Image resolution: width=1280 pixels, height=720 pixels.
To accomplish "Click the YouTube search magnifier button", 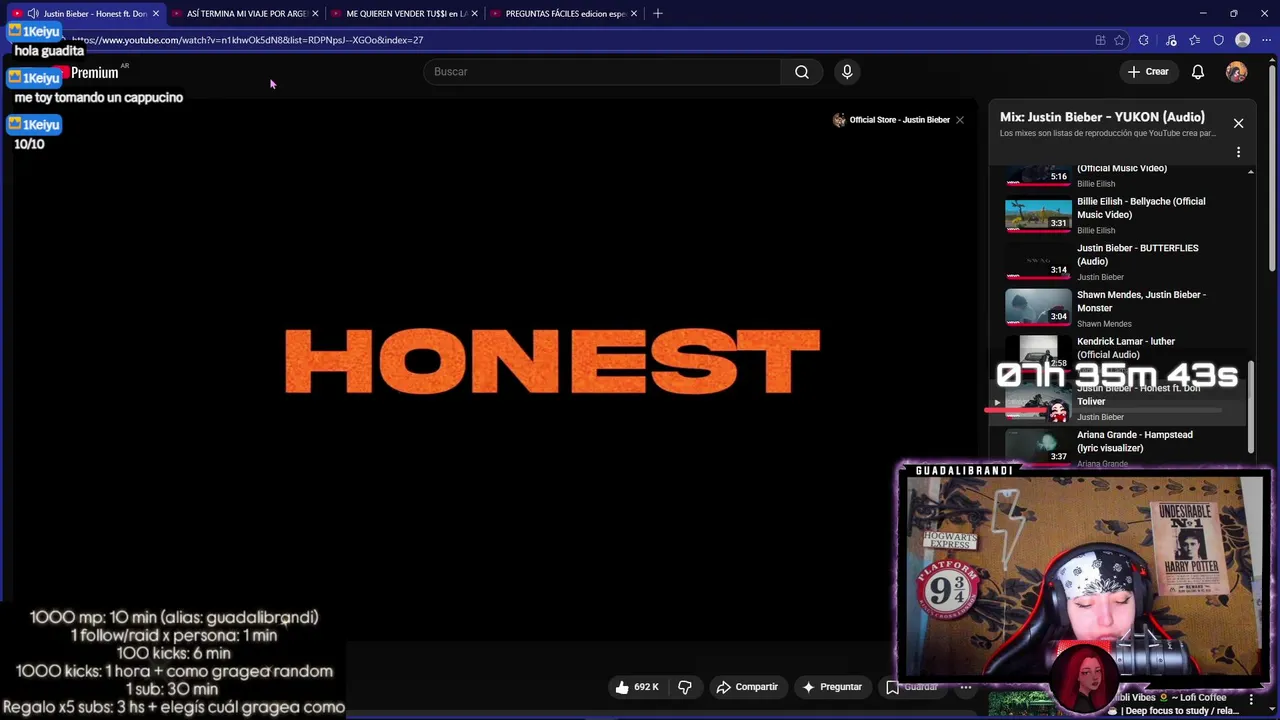I will tap(802, 72).
